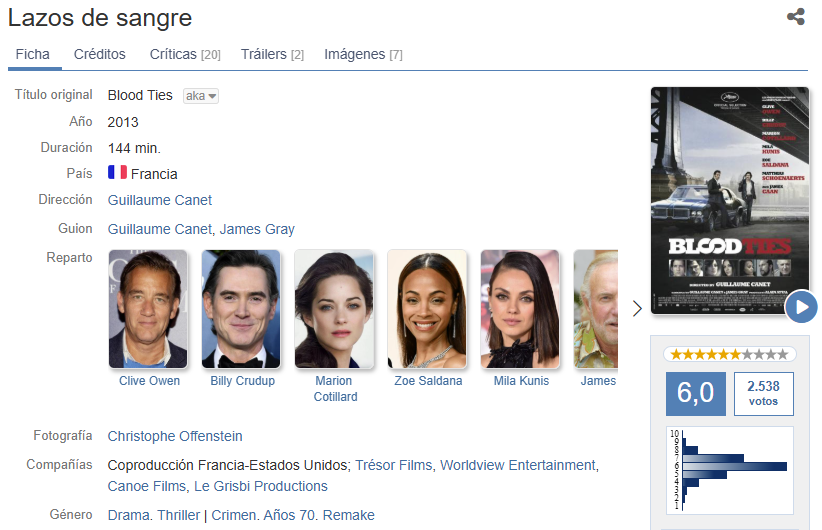The height and width of the screenshot is (530, 822).
Task: Open Zoe Saldana name link
Action: pyautogui.click(x=428, y=381)
